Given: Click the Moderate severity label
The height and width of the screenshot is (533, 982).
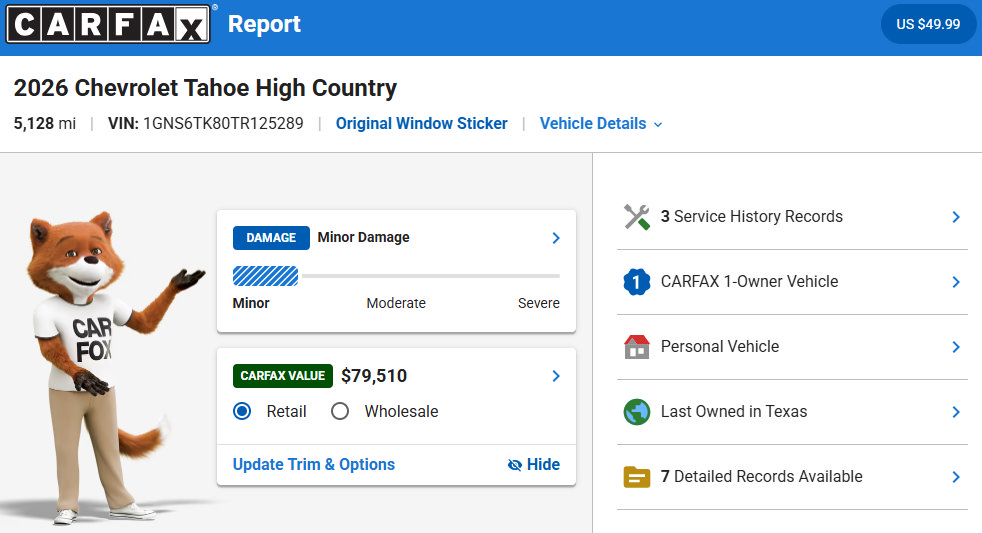Looking at the screenshot, I should point(396,303).
